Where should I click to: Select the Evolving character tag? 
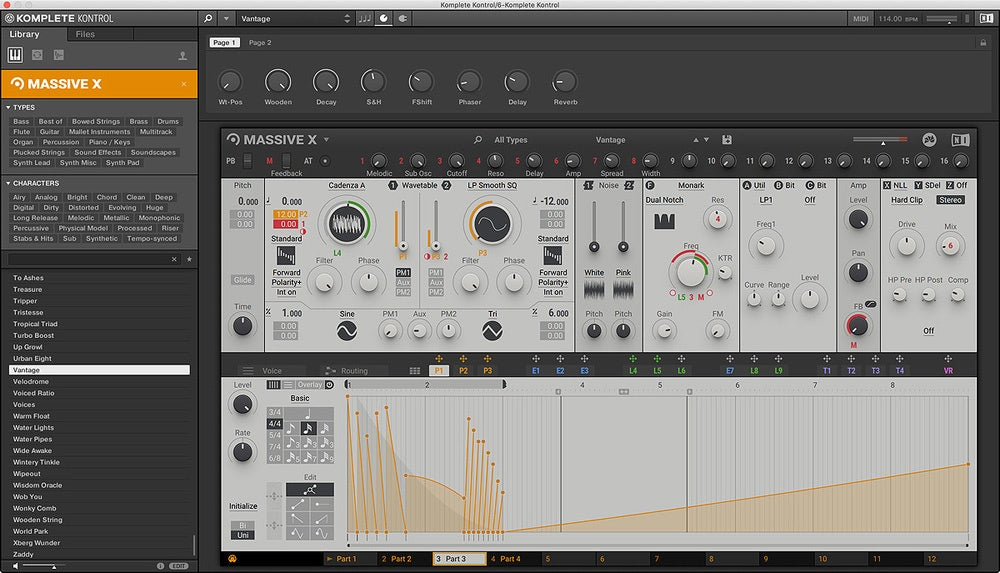[x=122, y=207]
